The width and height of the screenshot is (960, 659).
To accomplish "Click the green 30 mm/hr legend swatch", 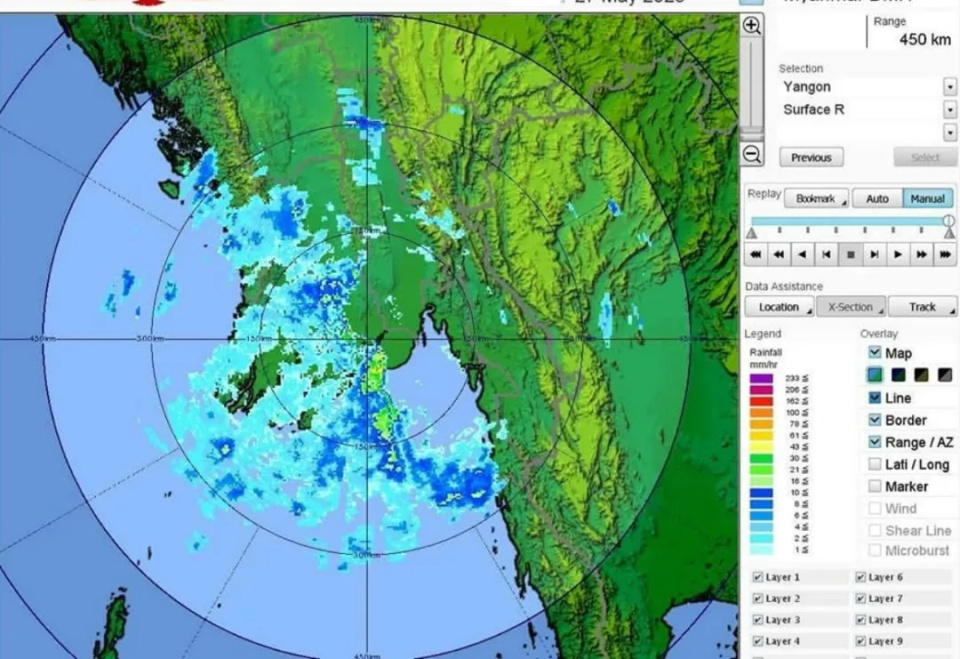I will (x=761, y=458).
